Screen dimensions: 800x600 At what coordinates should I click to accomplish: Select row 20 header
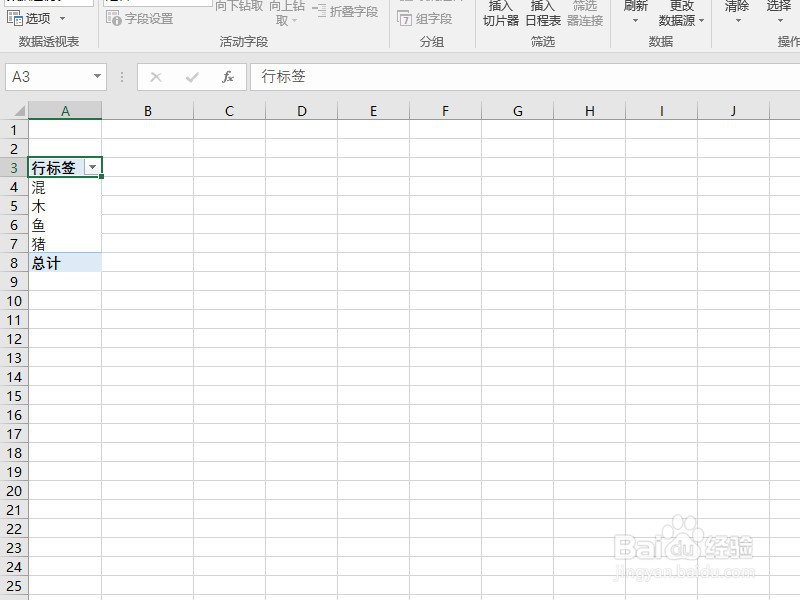coord(14,491)
